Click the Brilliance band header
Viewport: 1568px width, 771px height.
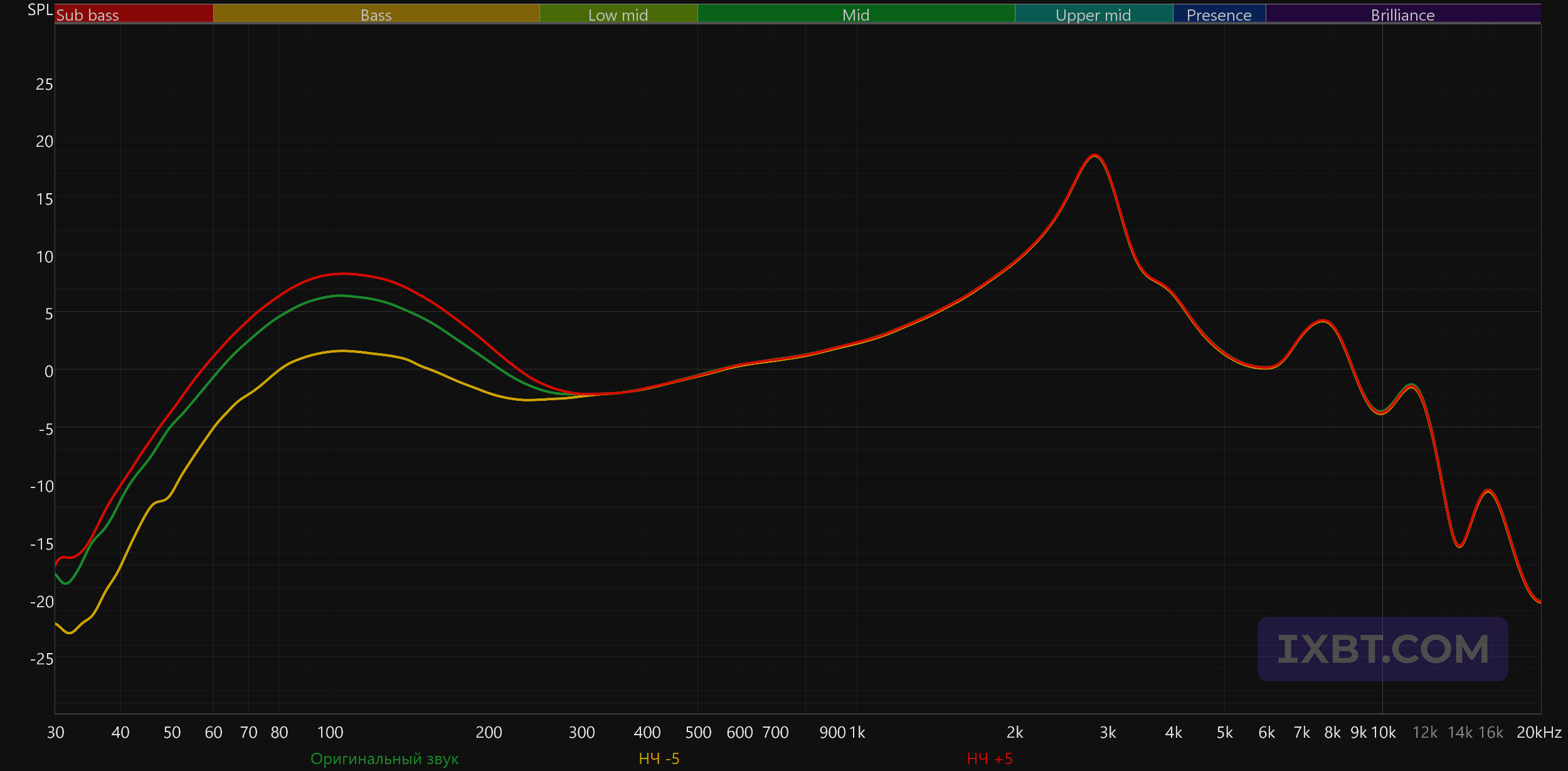click(1402, 15)
